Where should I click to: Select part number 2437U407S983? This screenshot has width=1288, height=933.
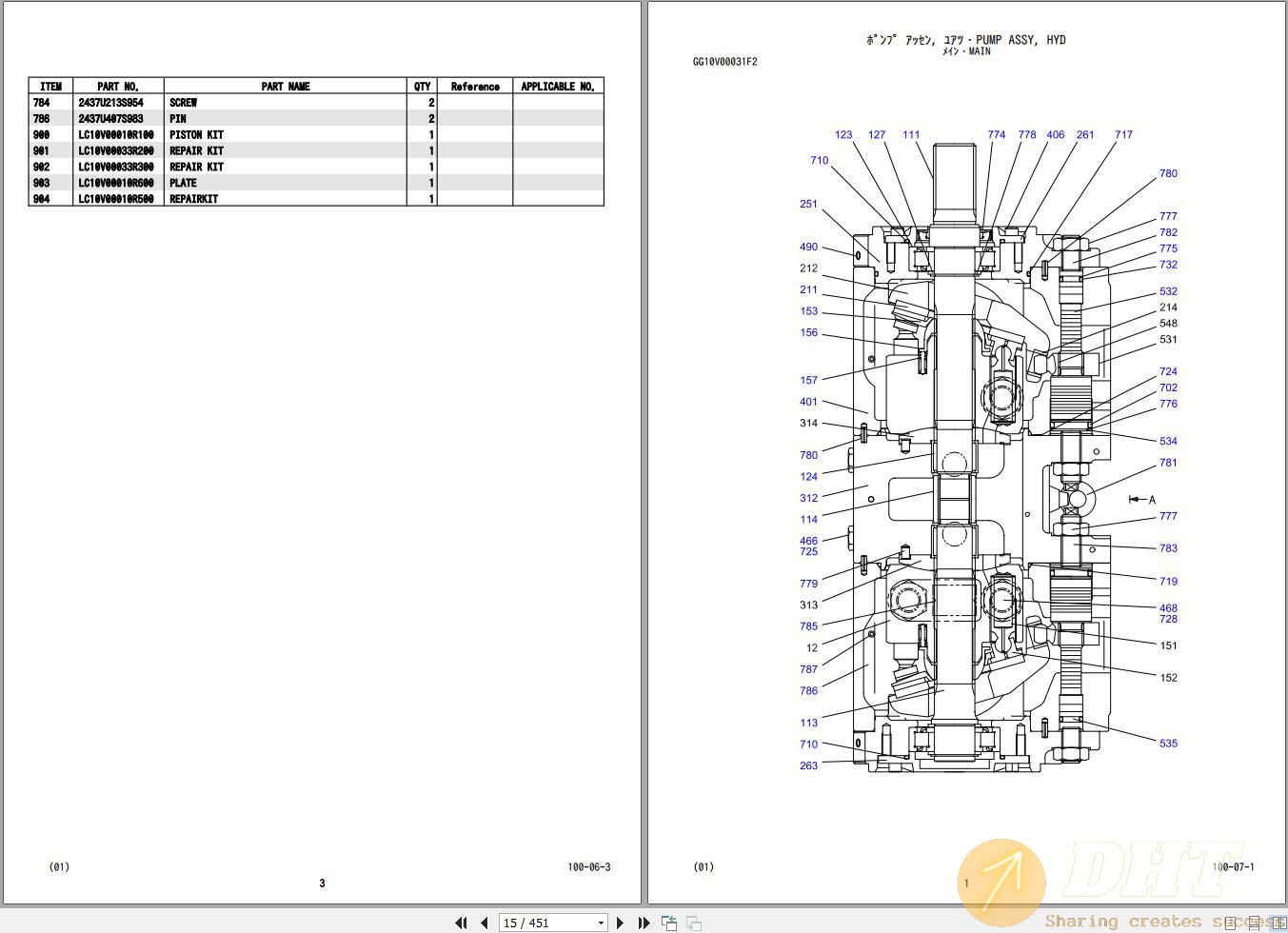[x=110, y=119]
